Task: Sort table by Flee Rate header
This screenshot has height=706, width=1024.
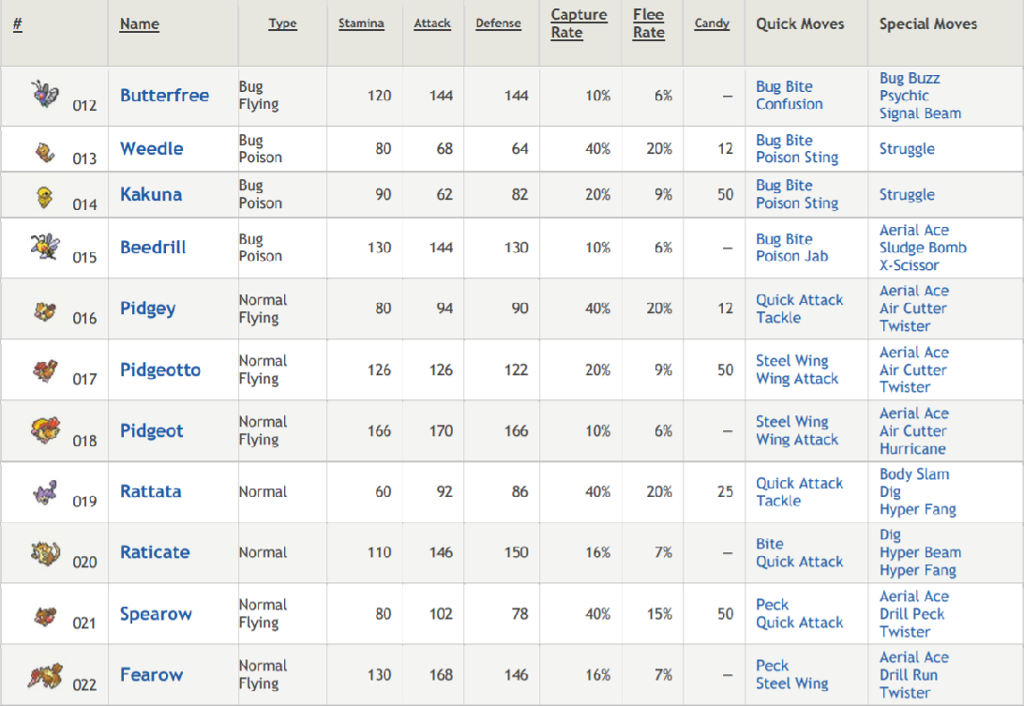Action: tap(648, 24)
